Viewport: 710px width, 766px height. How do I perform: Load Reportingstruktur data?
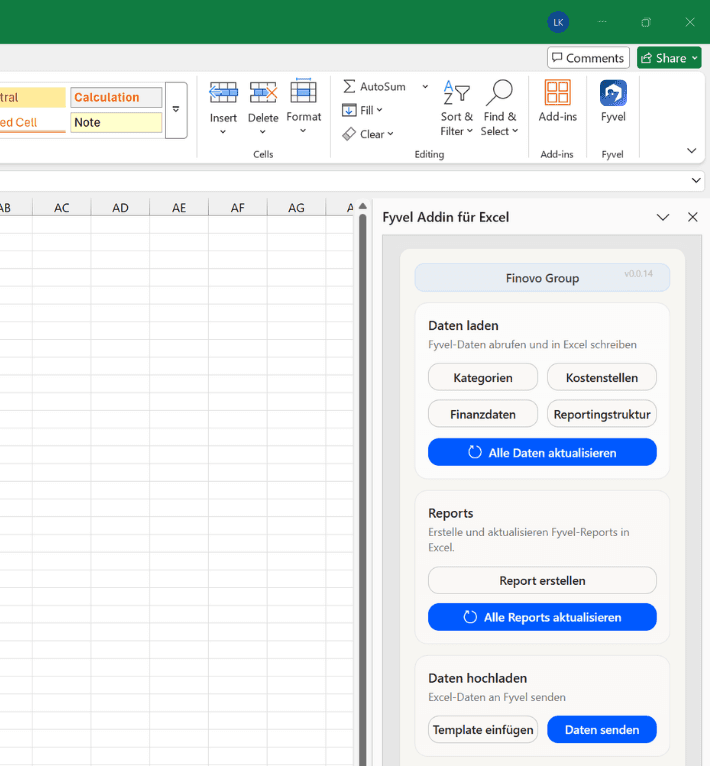coord(602,414)
